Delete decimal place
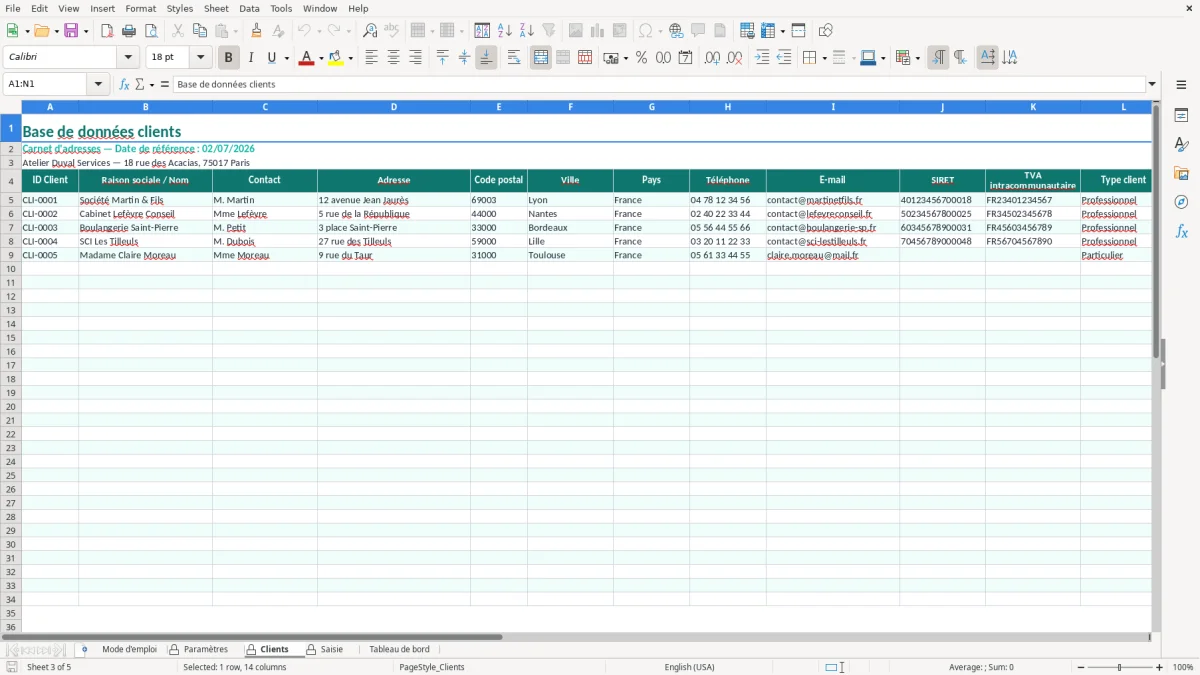 pyautogui.click(x=734, y=58)
